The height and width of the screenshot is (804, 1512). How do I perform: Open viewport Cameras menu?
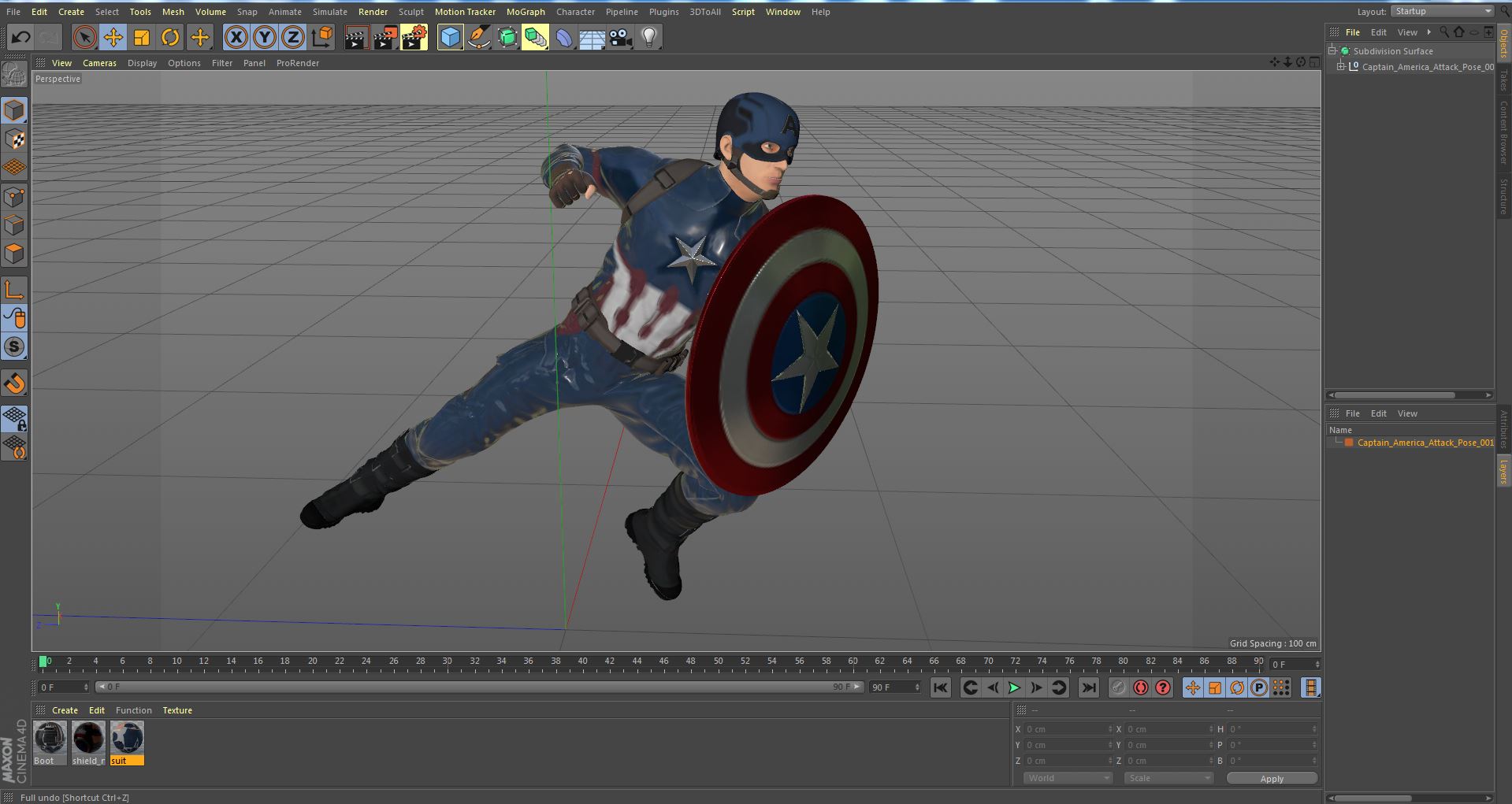(99, 63)
